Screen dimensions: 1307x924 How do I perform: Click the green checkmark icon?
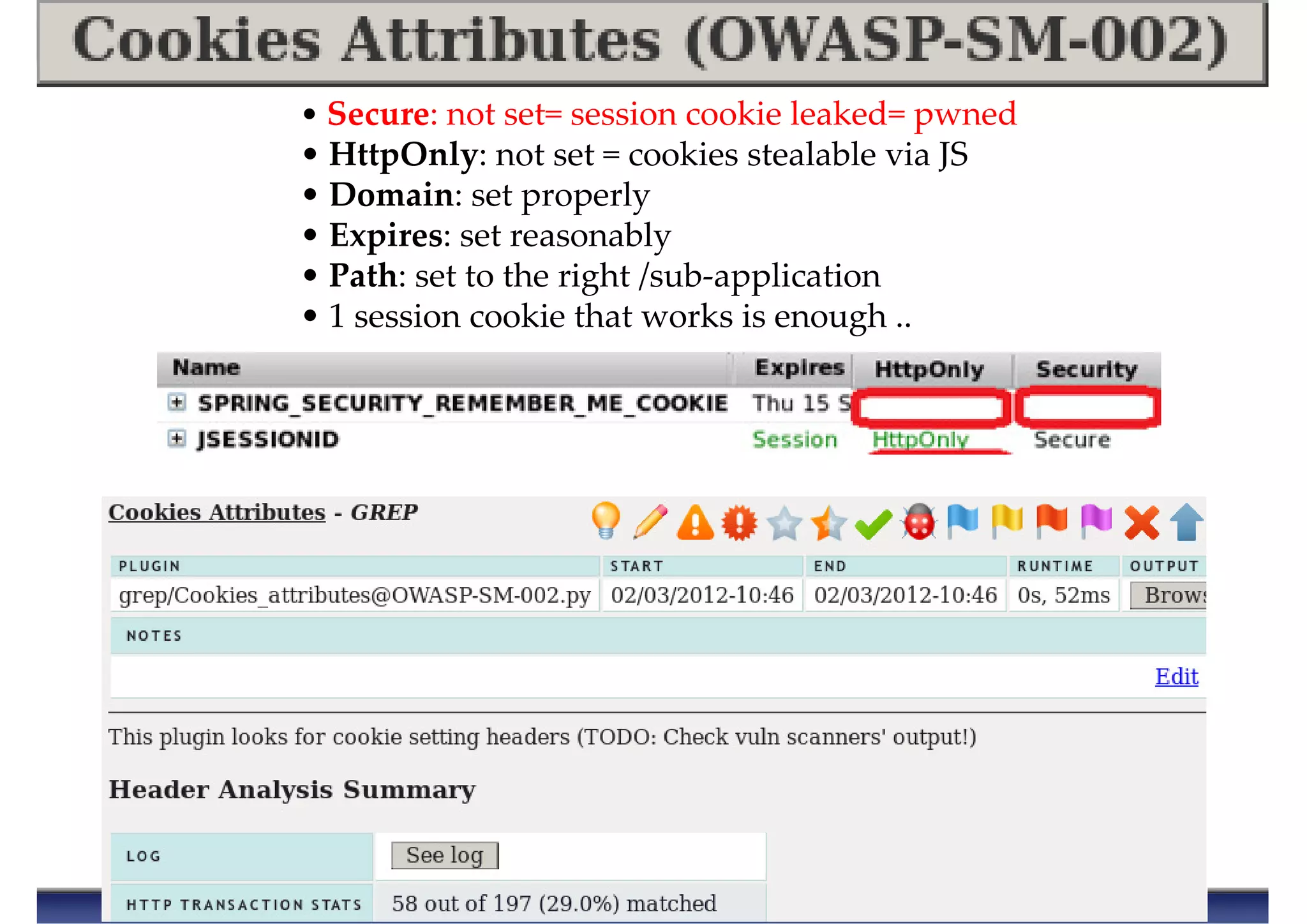pyautogui.click(x=873, y=525)
